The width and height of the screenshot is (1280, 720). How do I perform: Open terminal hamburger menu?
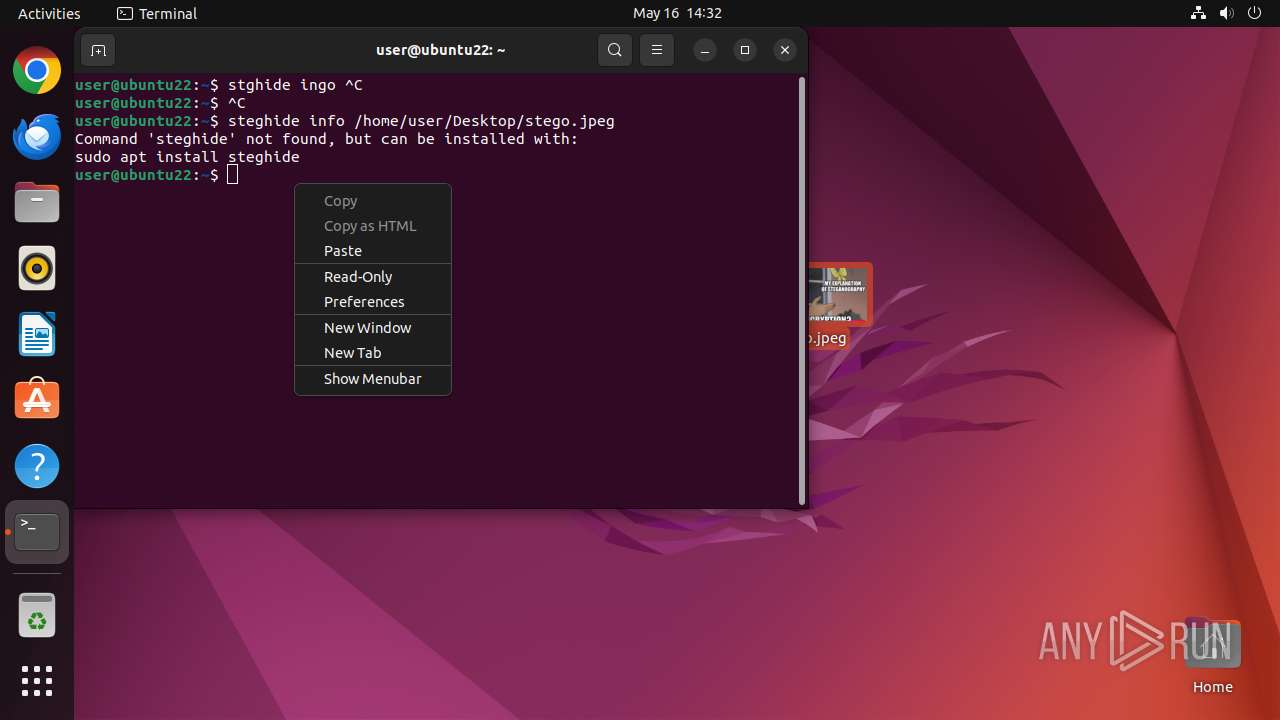click(x=657, y=50)
